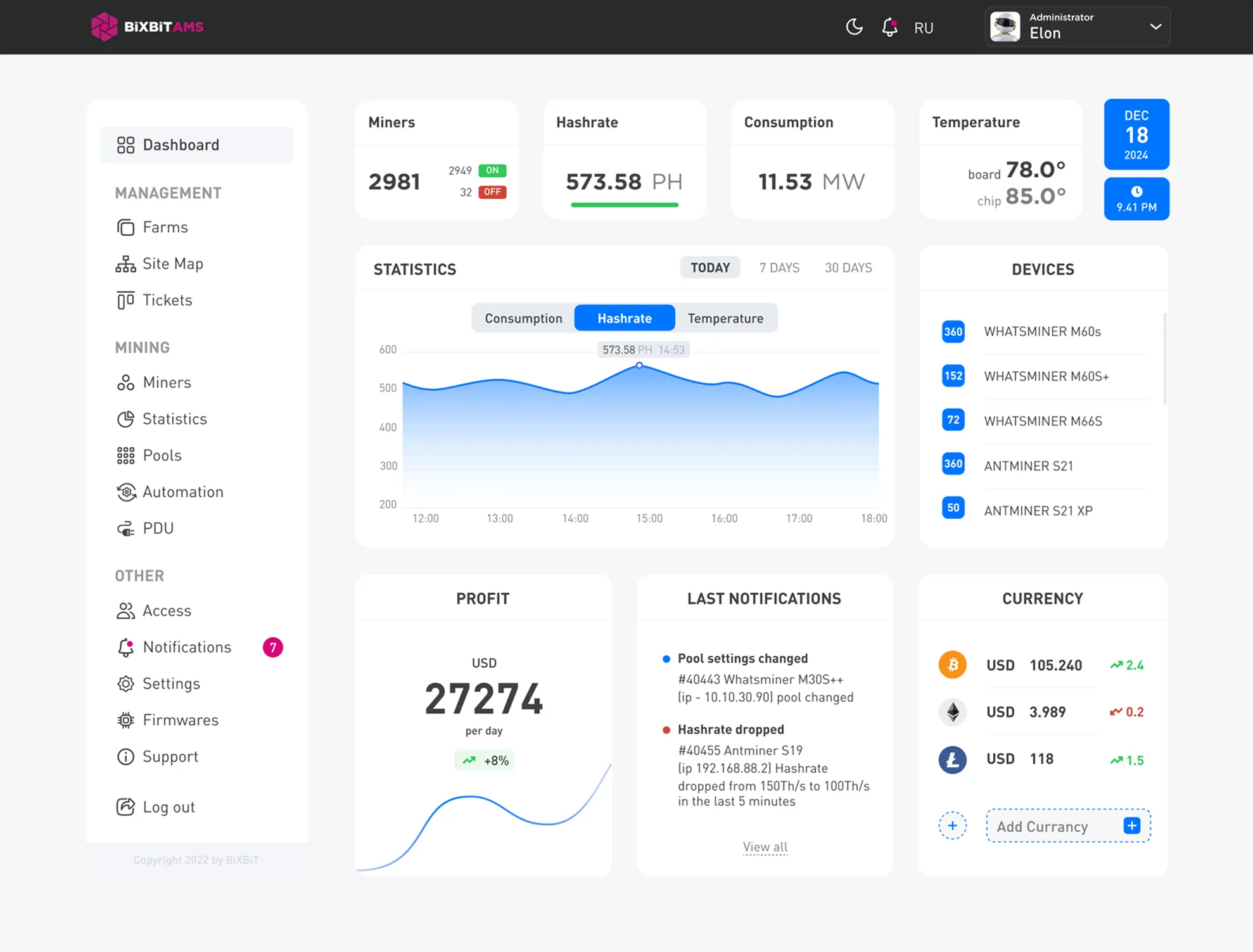
Task: Click the Site Map hierarchy icon
Action: pos(125,264)
